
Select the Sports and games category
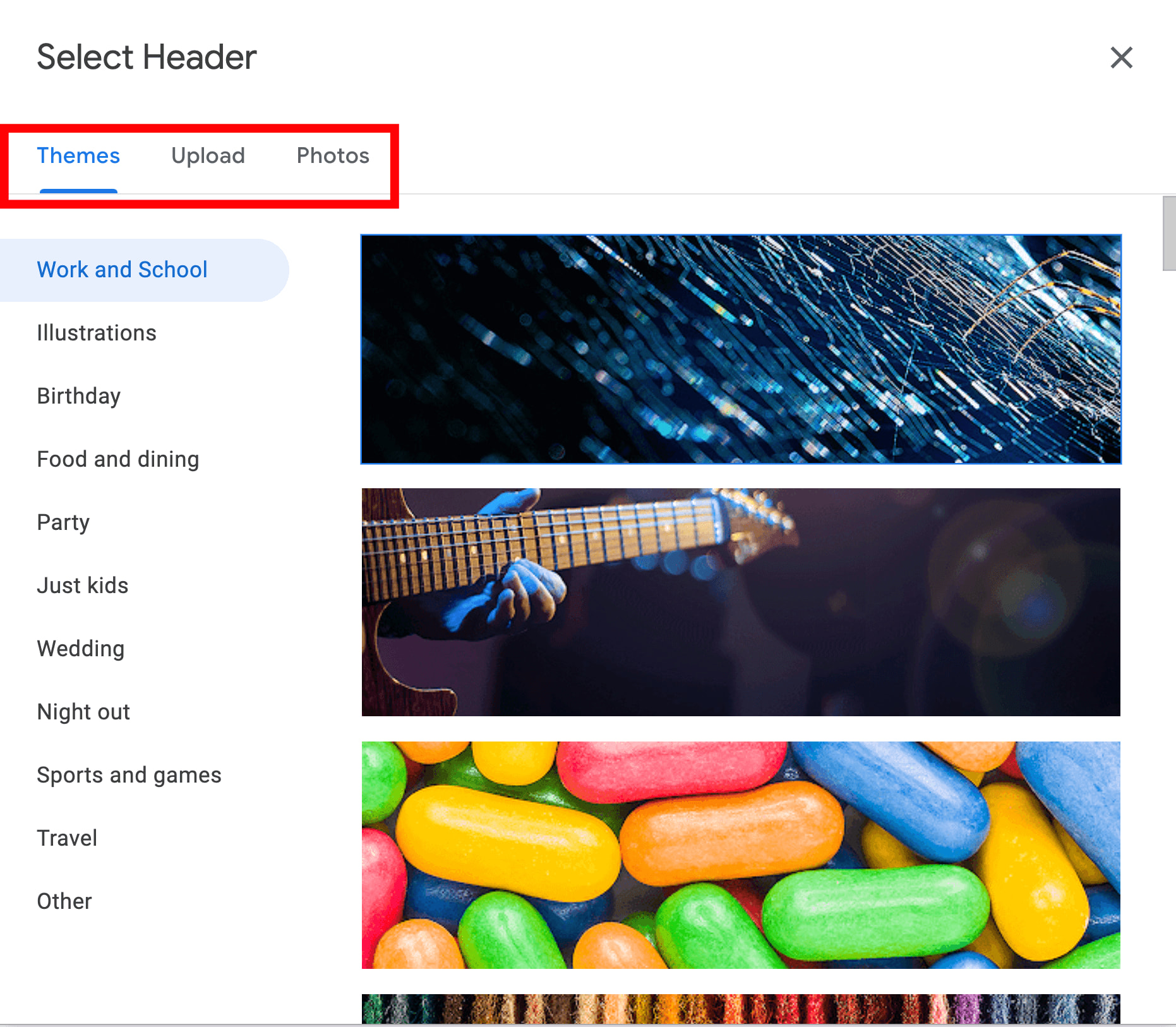tap(129, 774)
